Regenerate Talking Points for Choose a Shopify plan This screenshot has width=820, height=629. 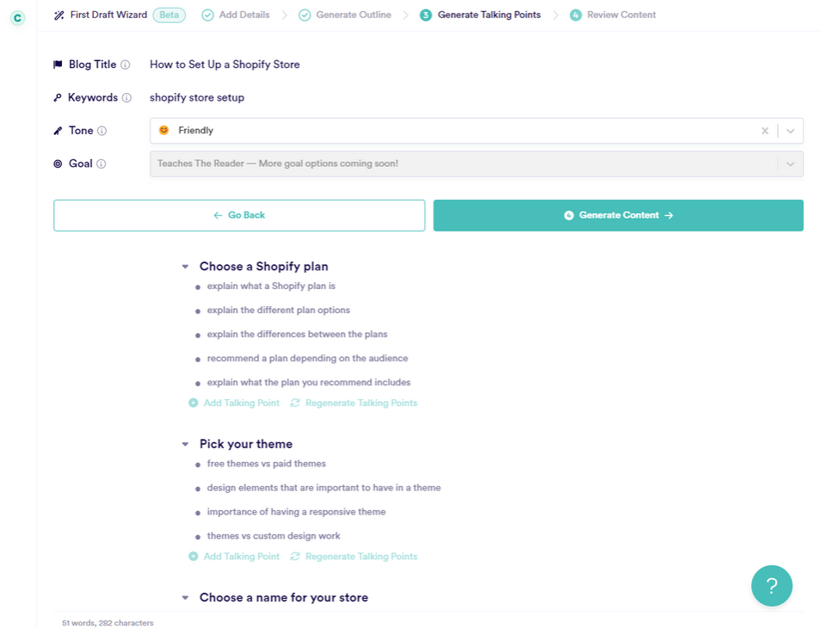pyautogui.click(x=354, y=403)
